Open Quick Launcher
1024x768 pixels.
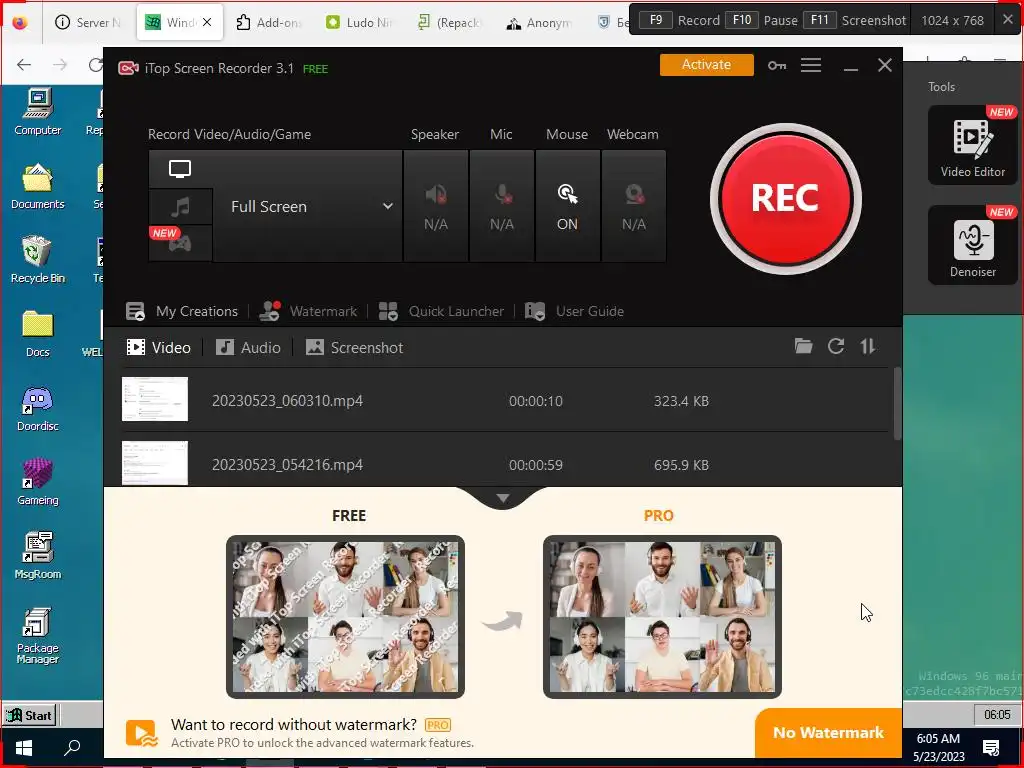441,312
